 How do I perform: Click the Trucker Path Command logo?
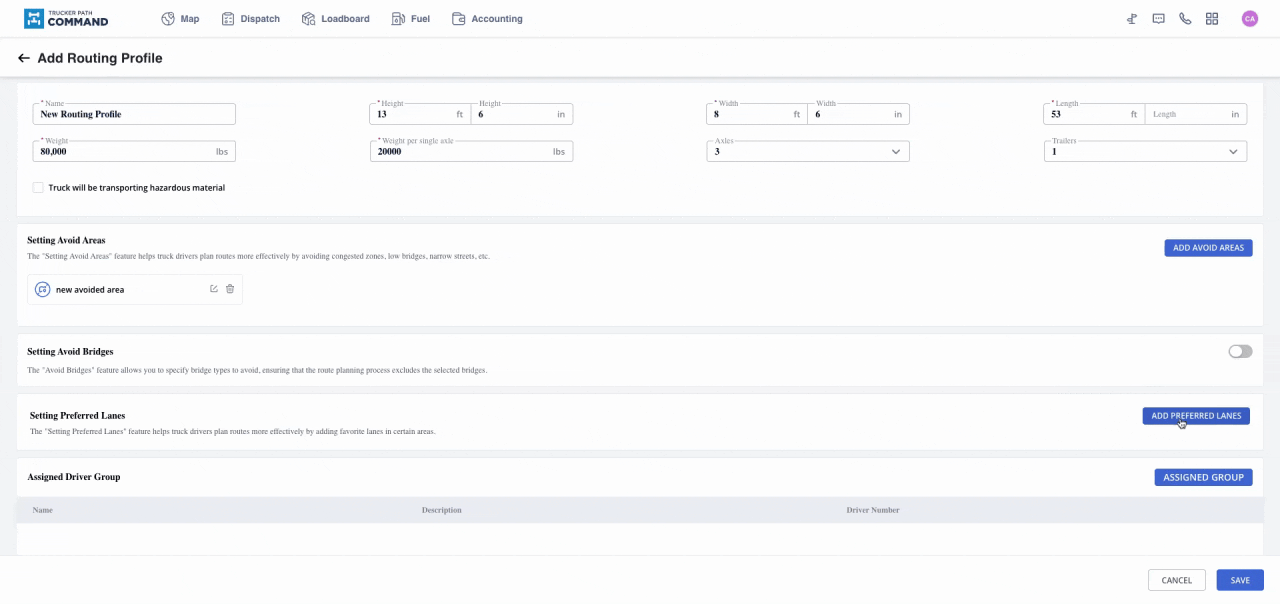tap(66, 19)
